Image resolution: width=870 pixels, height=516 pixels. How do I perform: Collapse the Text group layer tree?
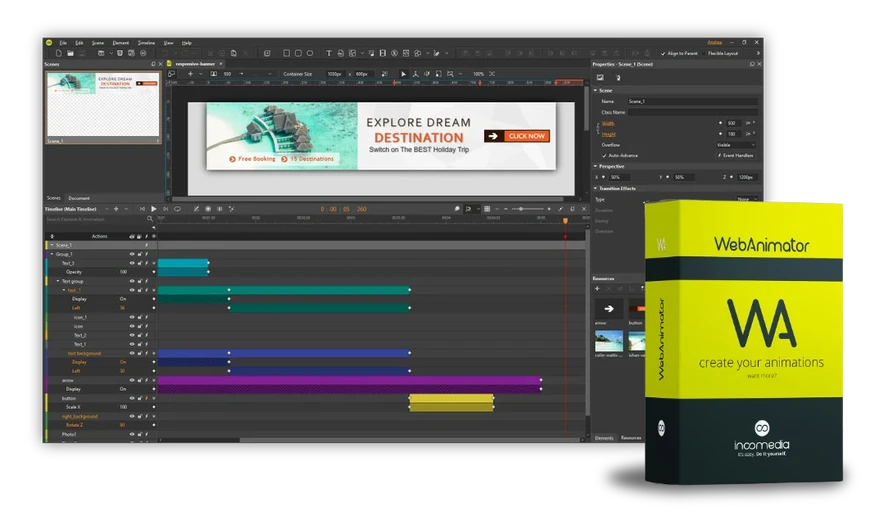[56, 281]
